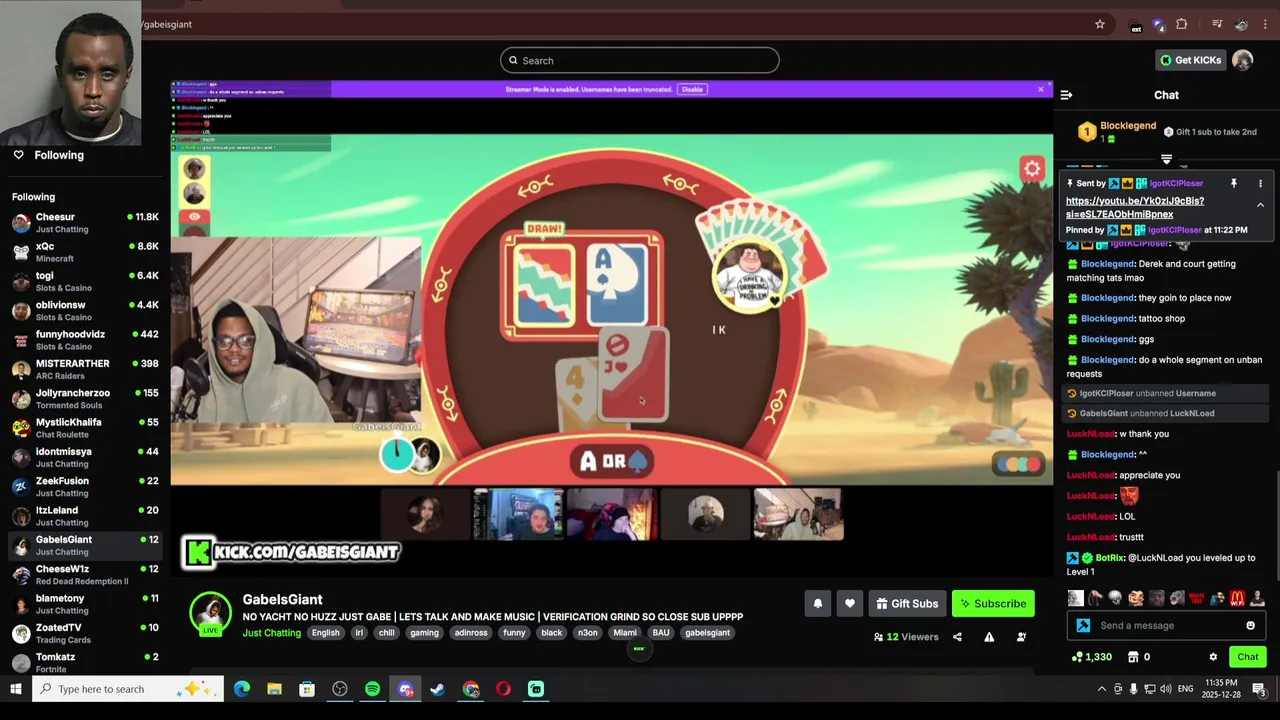
Task: Open the pinned YouTube link
Action: point(1135,208)
